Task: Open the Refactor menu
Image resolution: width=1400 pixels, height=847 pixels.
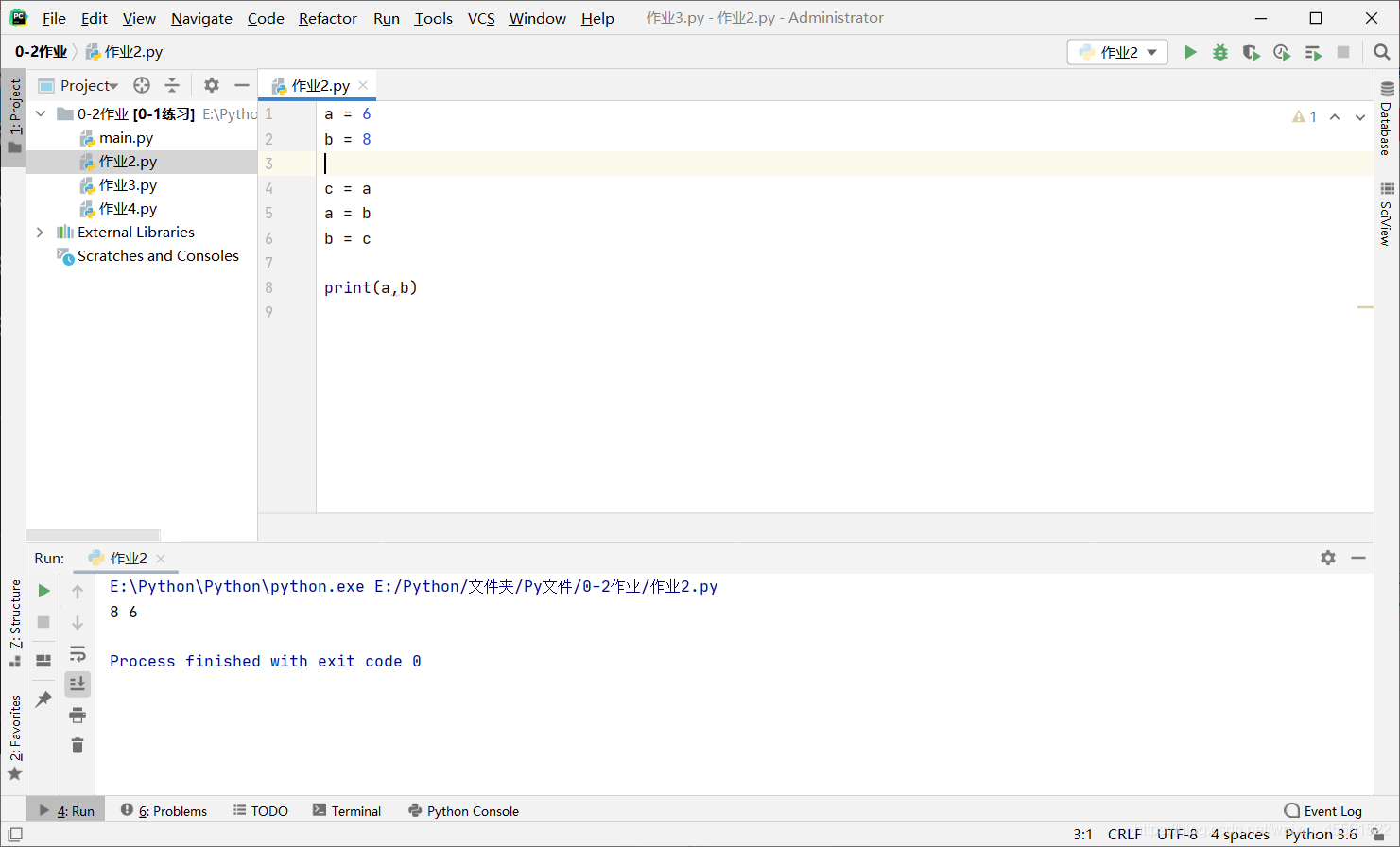Action: (328, 18)
